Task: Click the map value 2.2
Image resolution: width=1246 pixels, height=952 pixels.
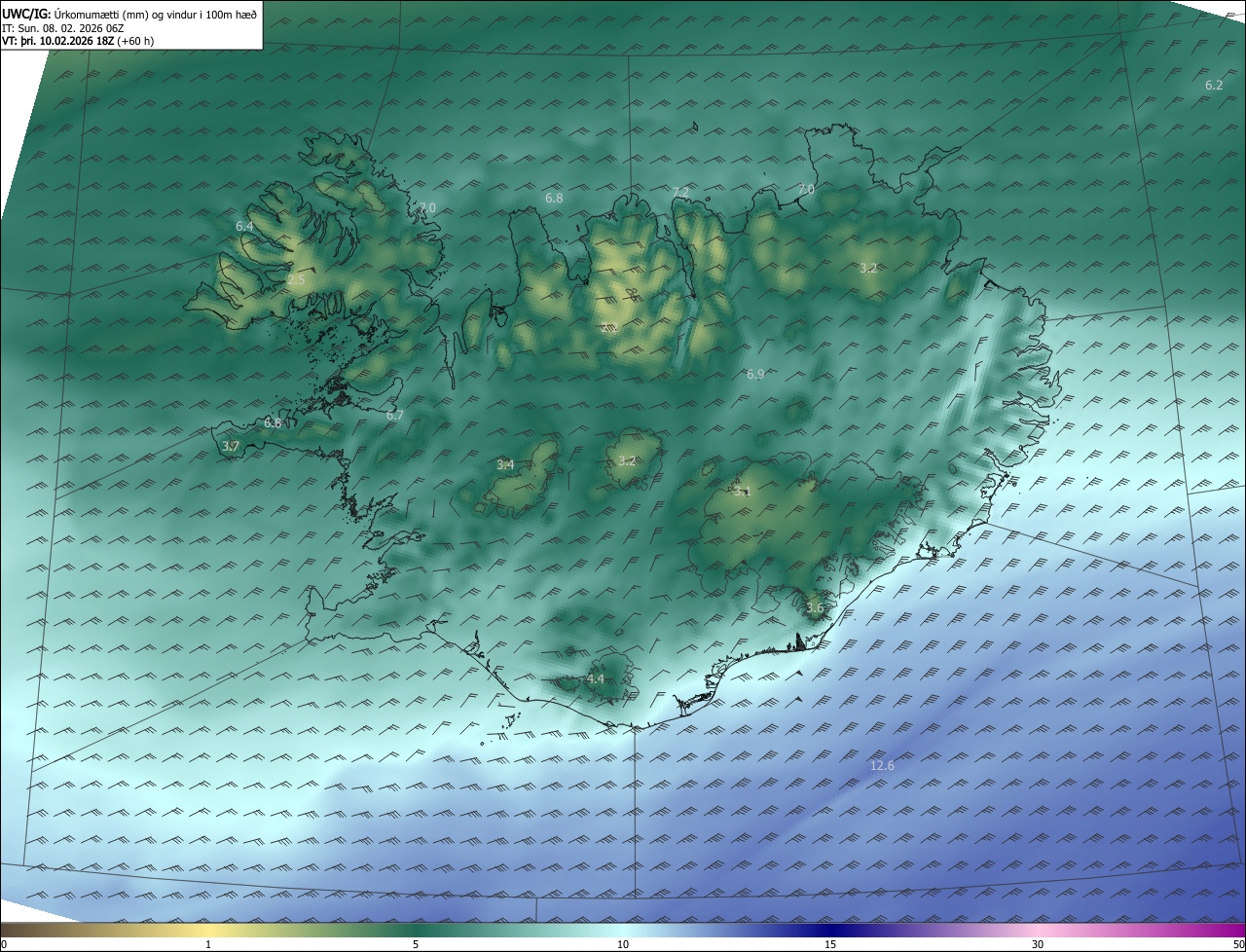Action: [x=610, y=328]
